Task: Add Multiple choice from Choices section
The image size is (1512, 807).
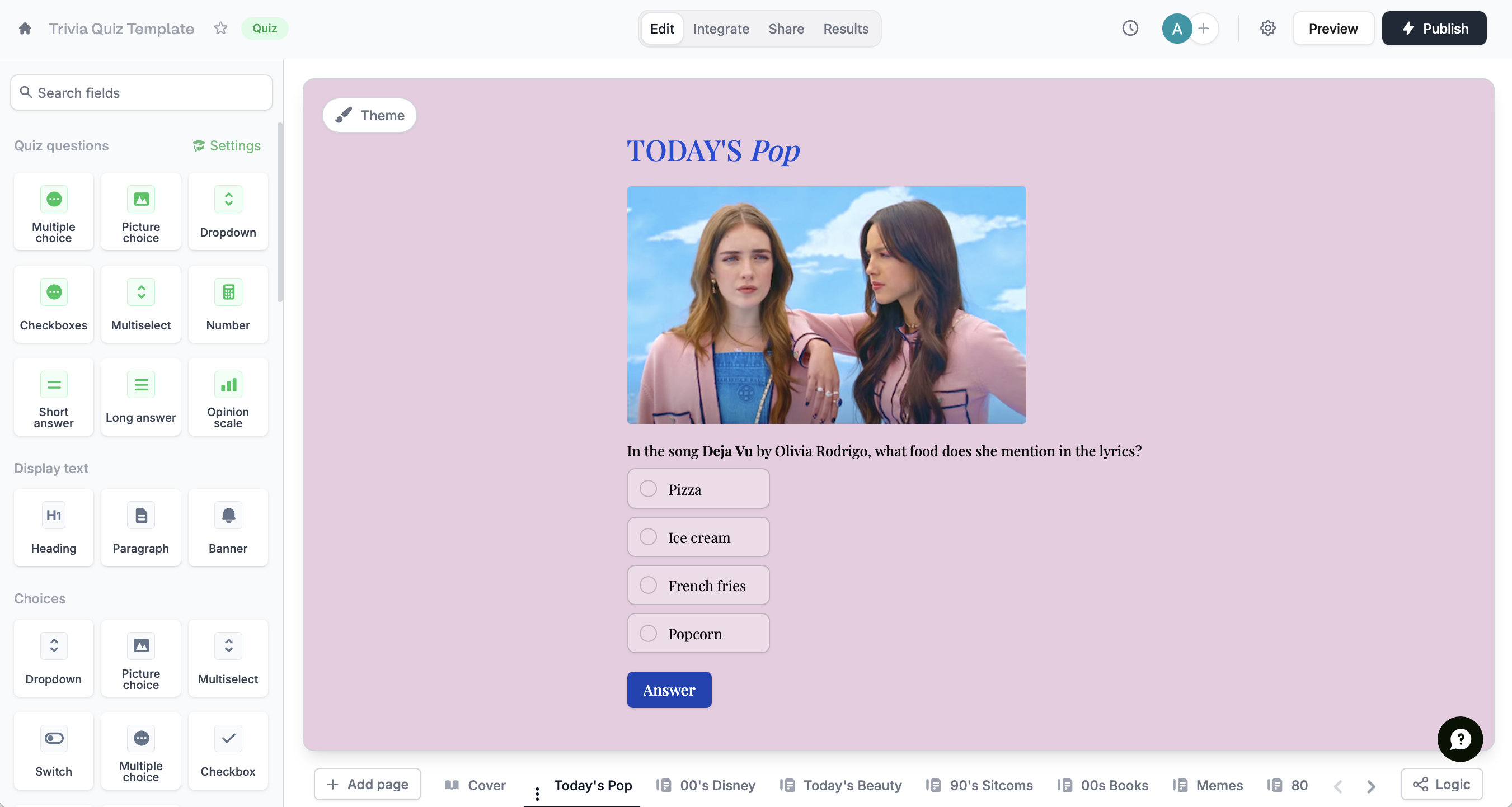Action: click(141, 751)
